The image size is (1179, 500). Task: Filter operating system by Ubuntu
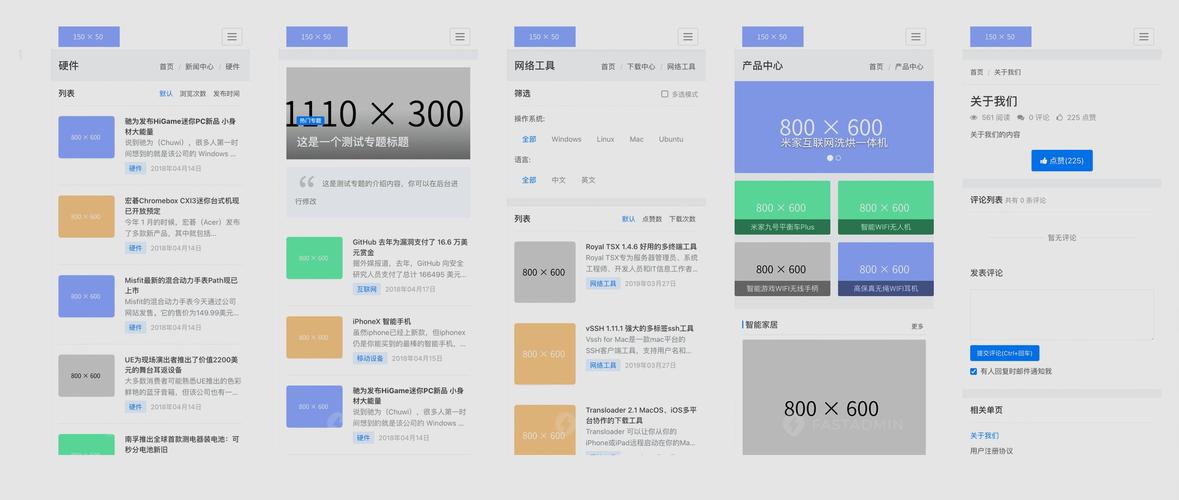(x=671, y=139)
